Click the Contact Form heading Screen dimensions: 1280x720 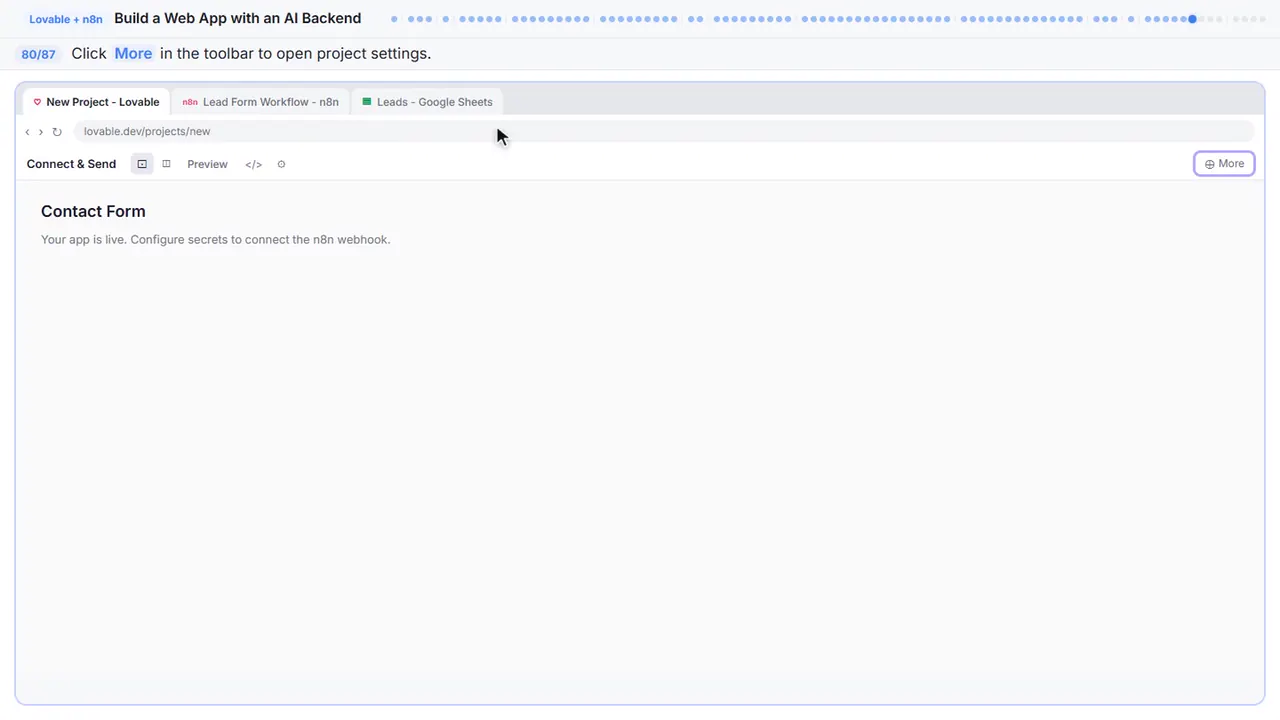tap(93, 211)
